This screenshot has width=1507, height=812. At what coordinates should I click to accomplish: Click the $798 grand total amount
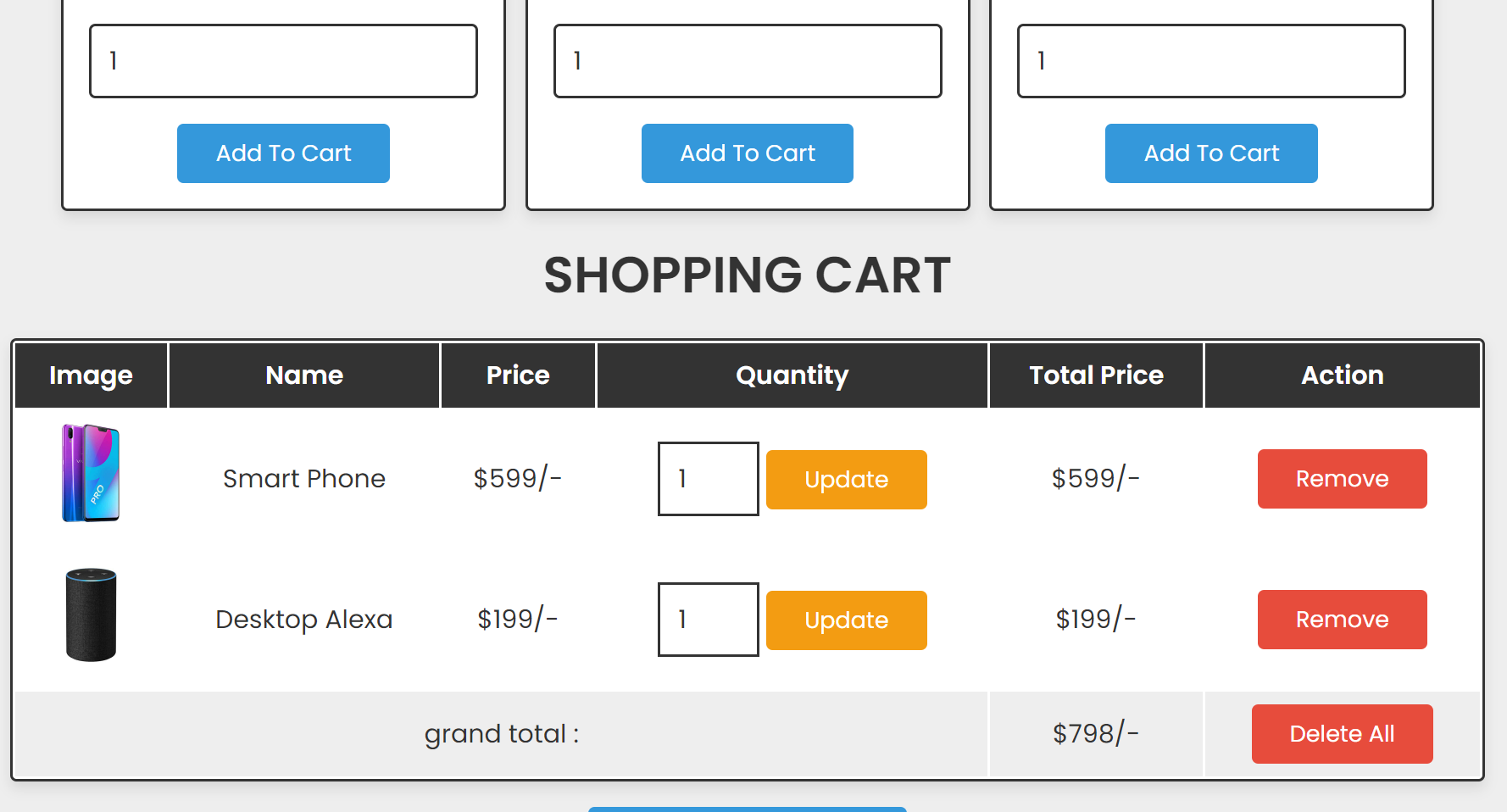[1095, 733]
